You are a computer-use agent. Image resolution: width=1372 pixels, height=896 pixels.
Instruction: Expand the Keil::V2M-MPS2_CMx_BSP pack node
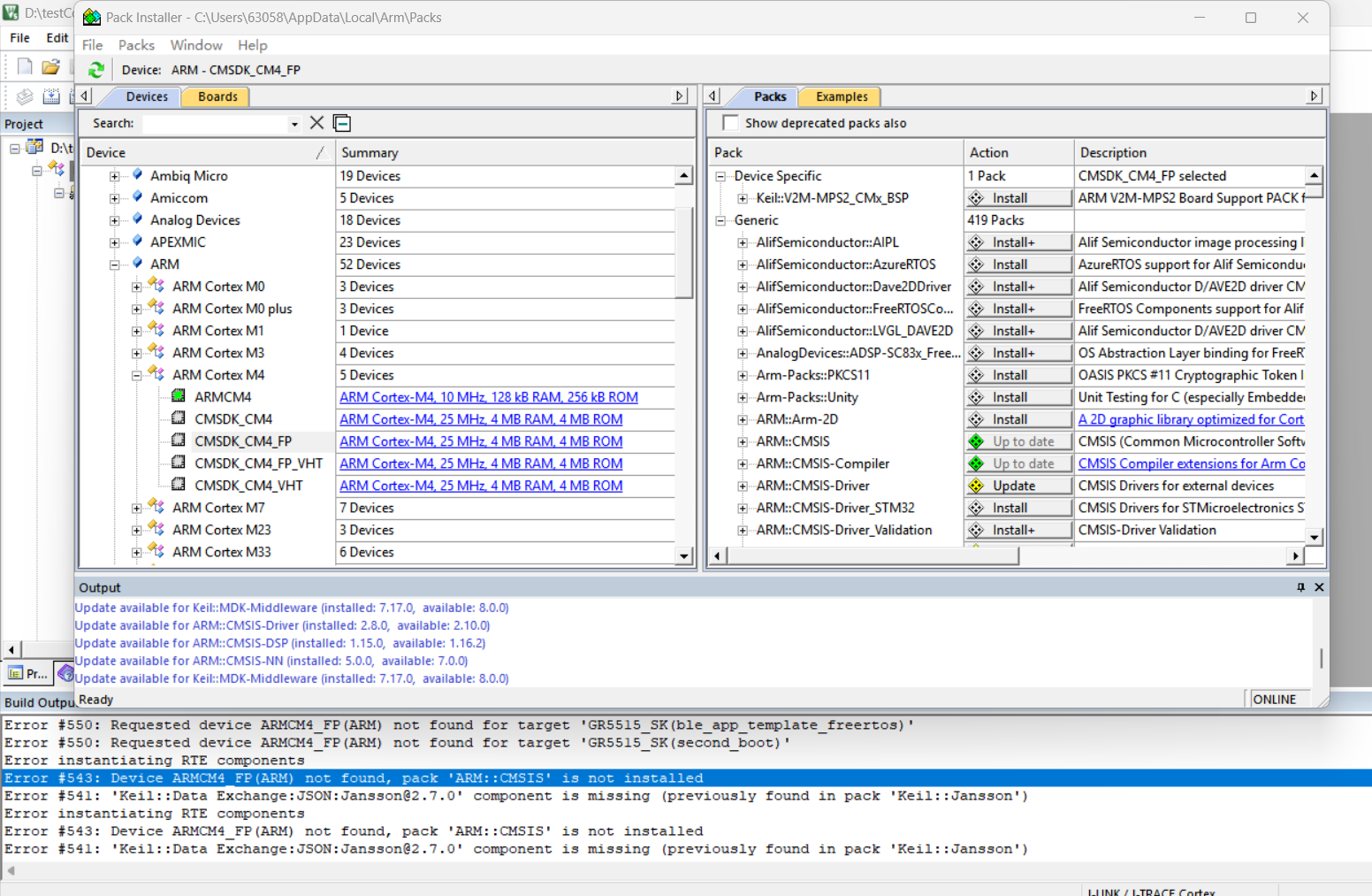click(x=743, y=198)
